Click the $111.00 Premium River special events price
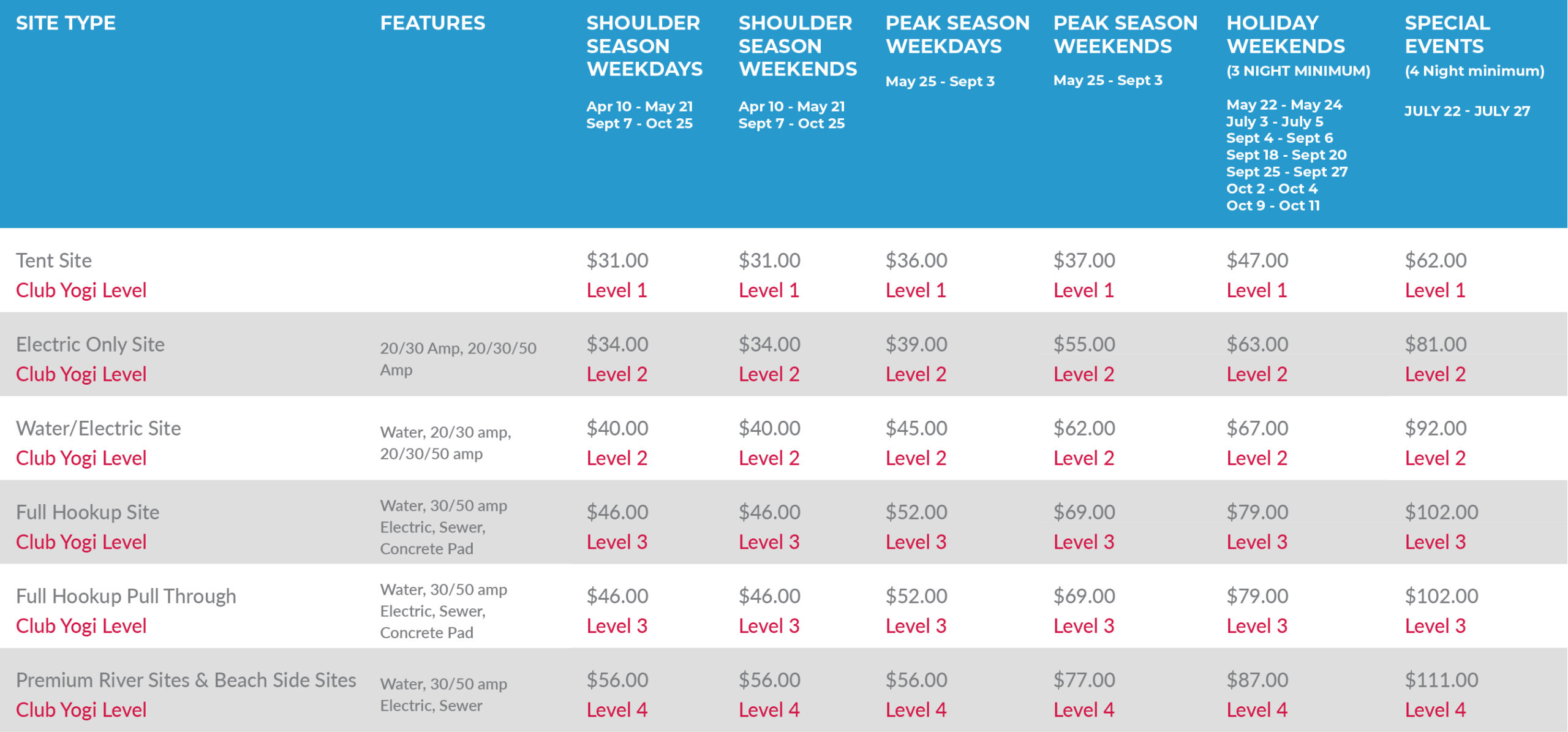 click(x=1441, y=680)
